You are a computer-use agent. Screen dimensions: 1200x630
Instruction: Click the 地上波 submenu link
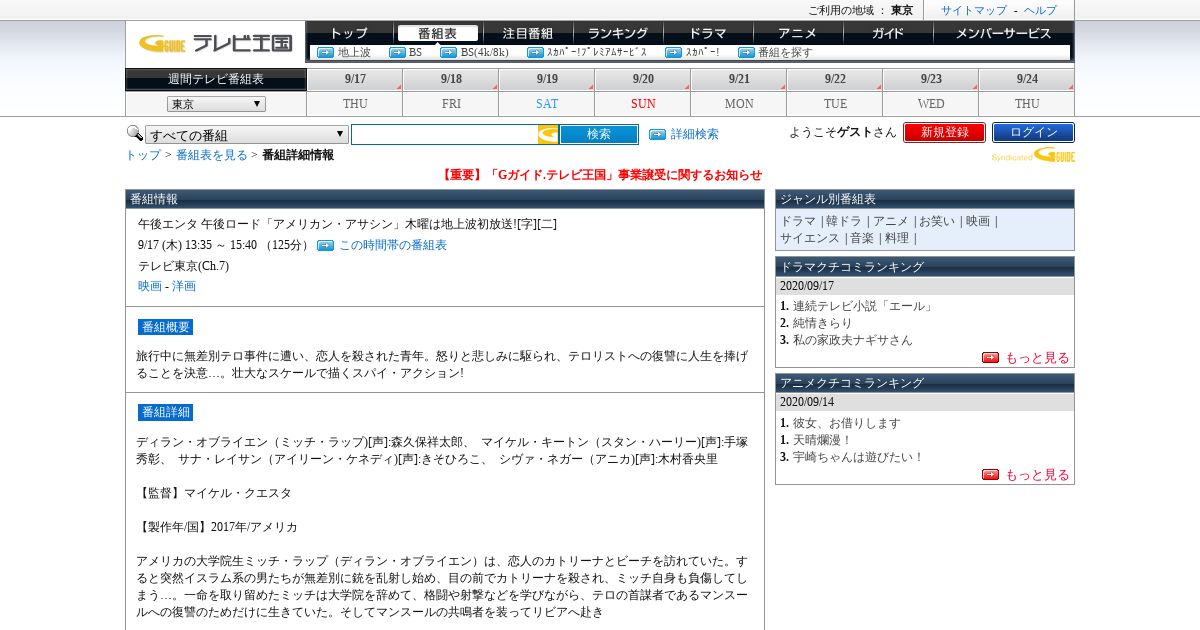pos(354,52)
